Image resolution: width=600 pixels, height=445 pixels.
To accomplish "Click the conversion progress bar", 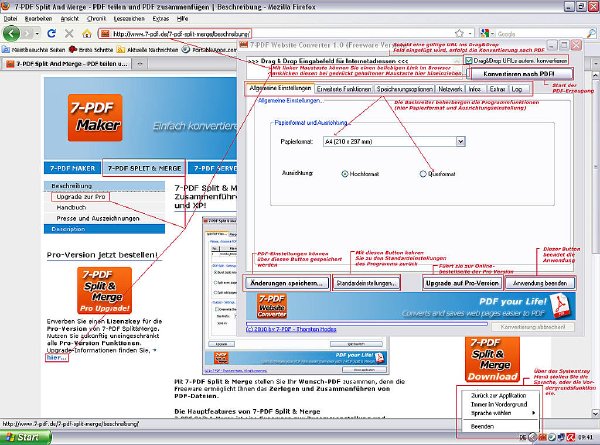I will [367, 324].
